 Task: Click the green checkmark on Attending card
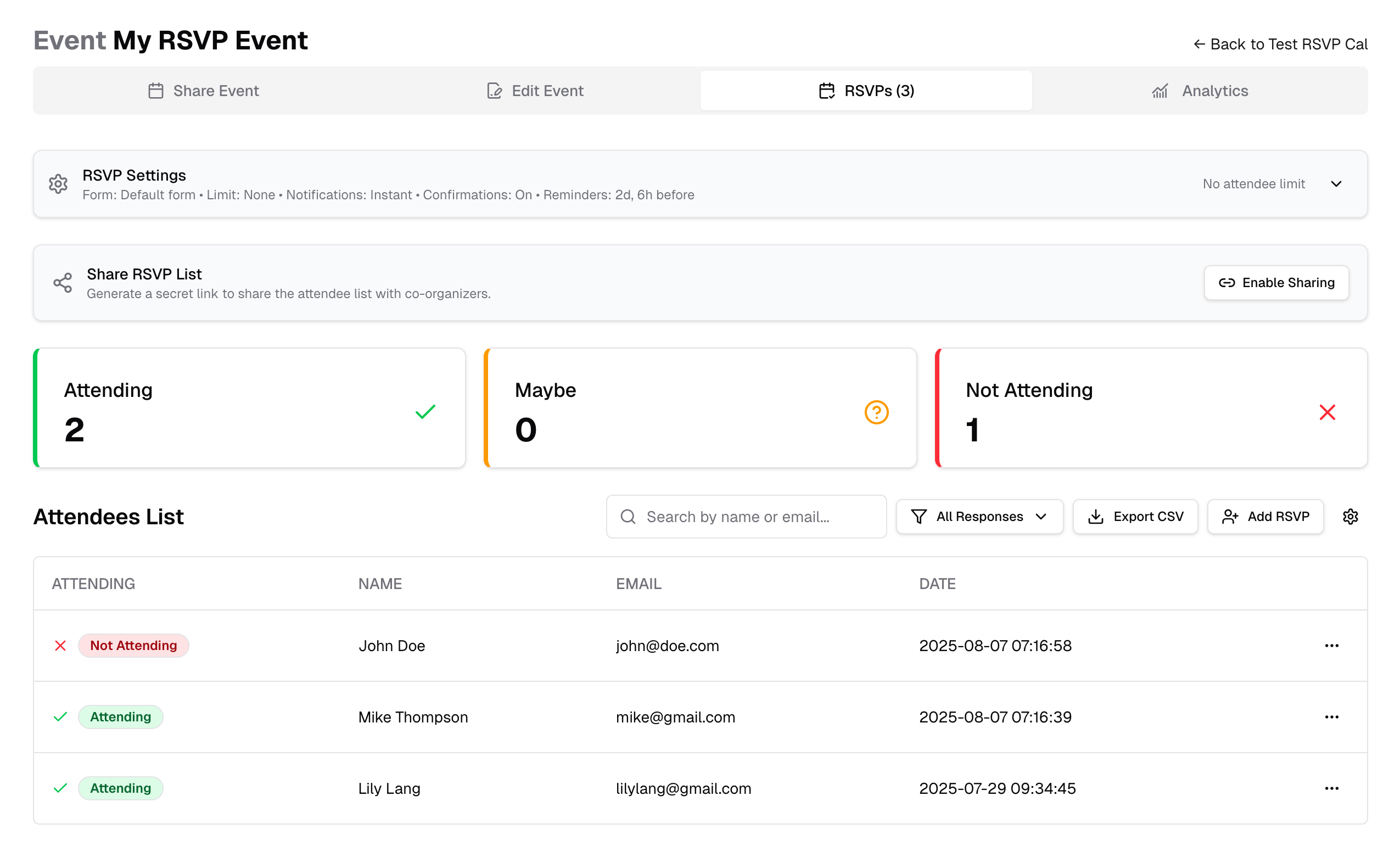coord(425,412)
